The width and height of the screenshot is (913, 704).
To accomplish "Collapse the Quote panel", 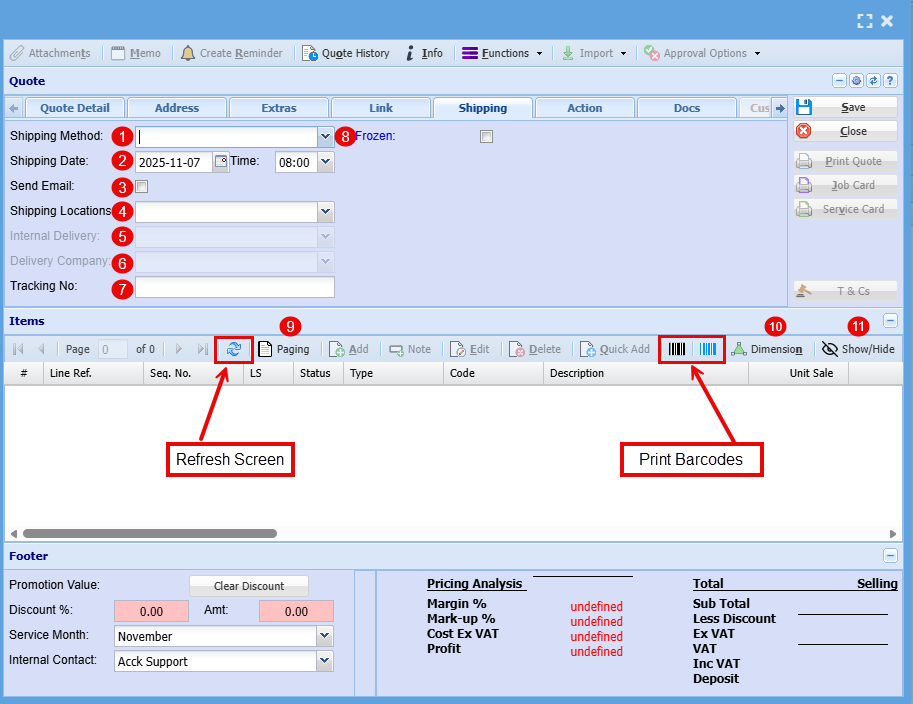I will (839, 81).
